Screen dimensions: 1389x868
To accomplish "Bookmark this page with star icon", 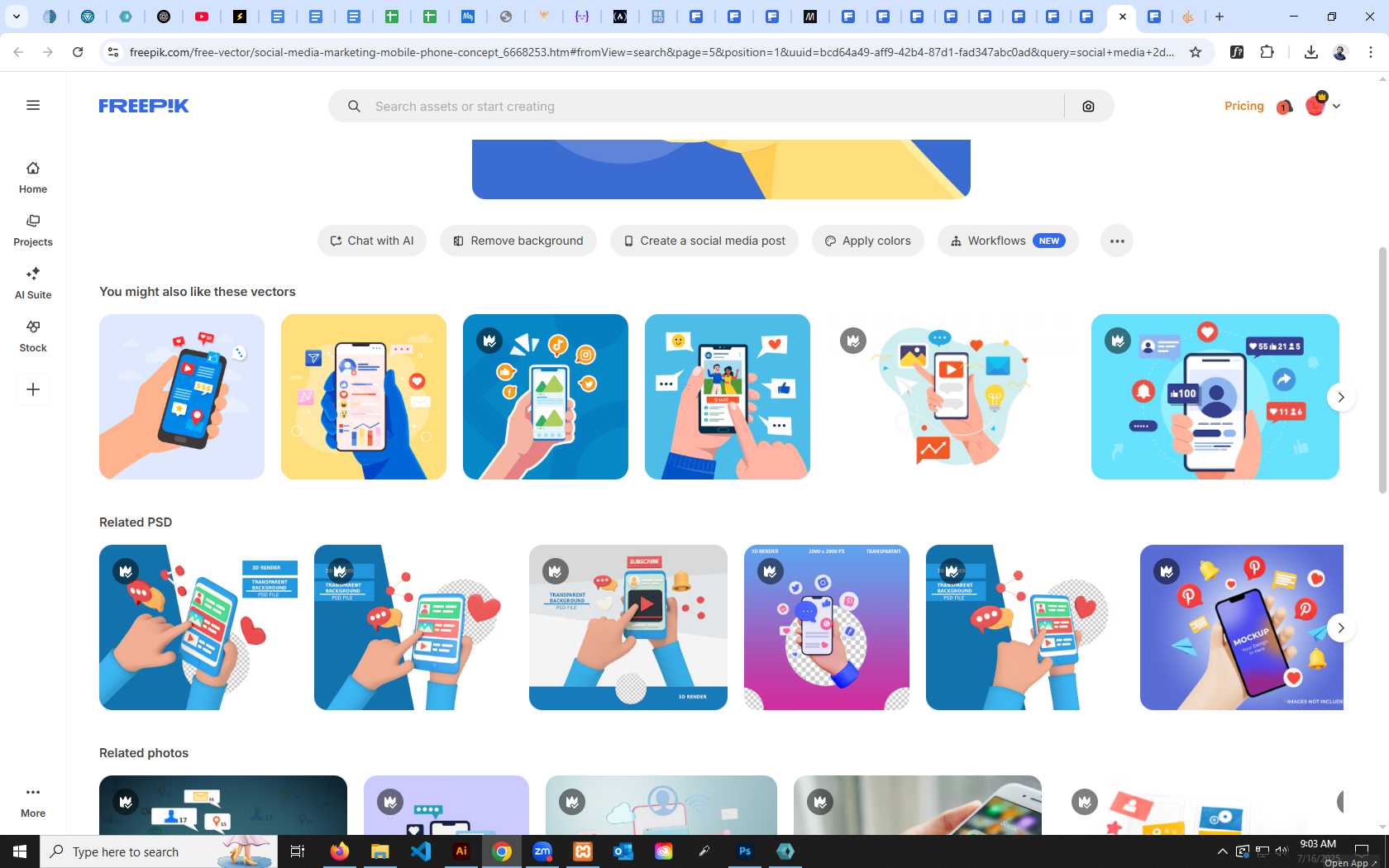I will click(x=1196, y=52).
